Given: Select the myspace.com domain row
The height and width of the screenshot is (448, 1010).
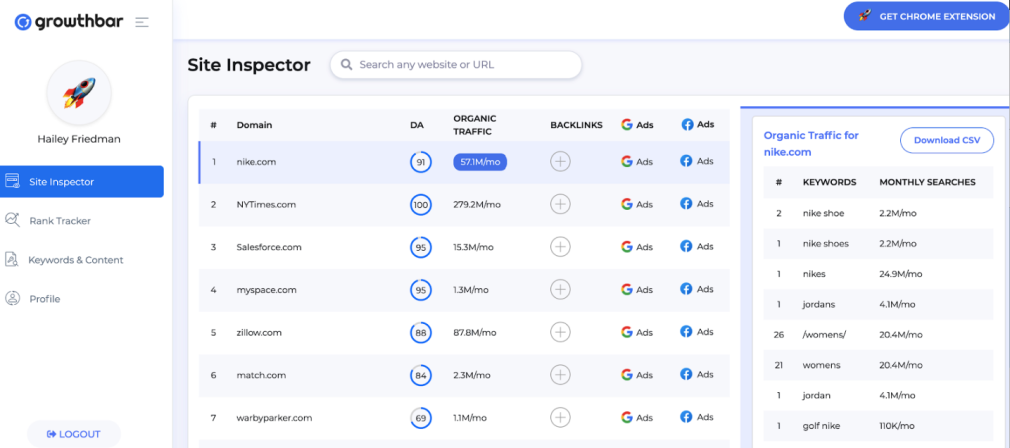Looking at the screenshot, I should coord(464,290).
